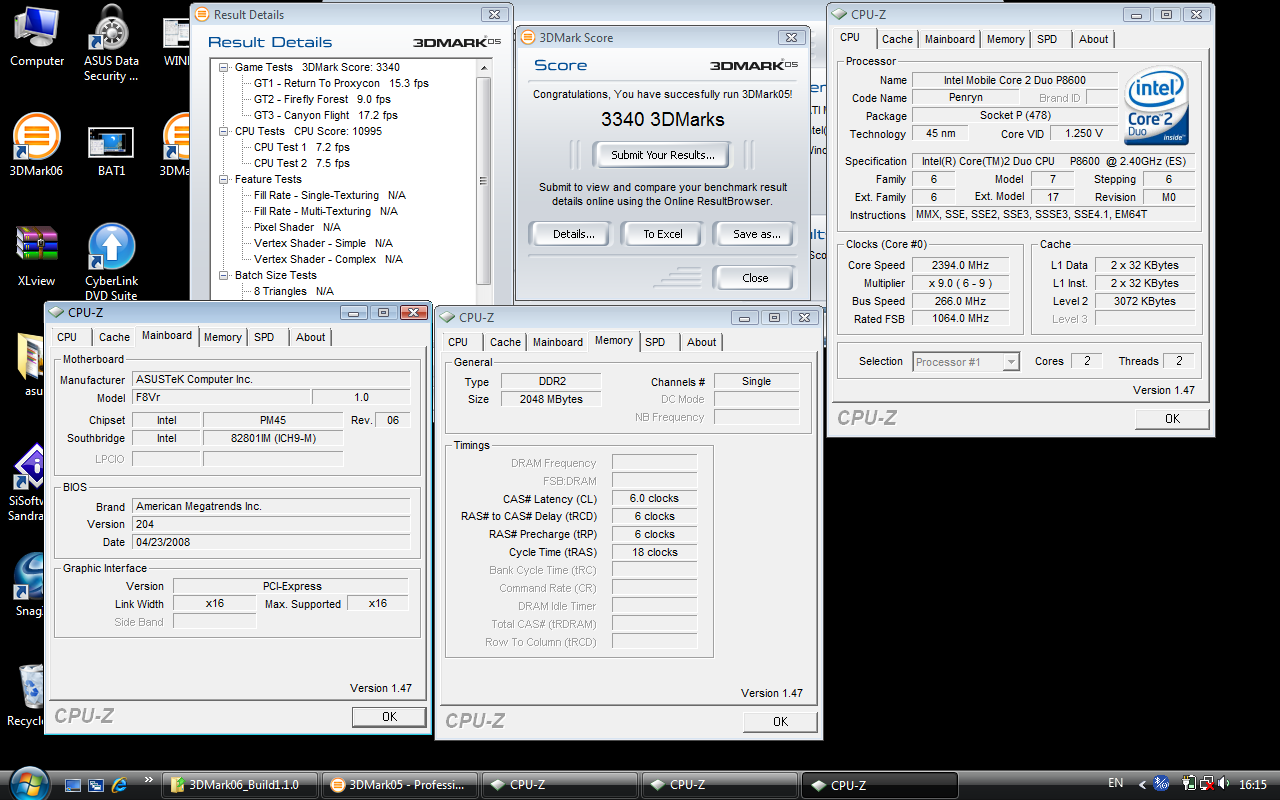The height and width of the screenshot is (800, 1280).
Task: Launch the ASUS Data Security shortcut
Action: click(111, 42)
